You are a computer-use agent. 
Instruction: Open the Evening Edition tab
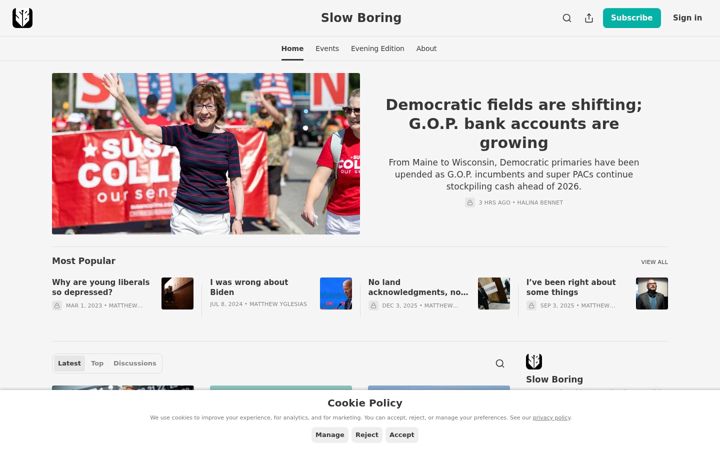click(x=377, y=48)
